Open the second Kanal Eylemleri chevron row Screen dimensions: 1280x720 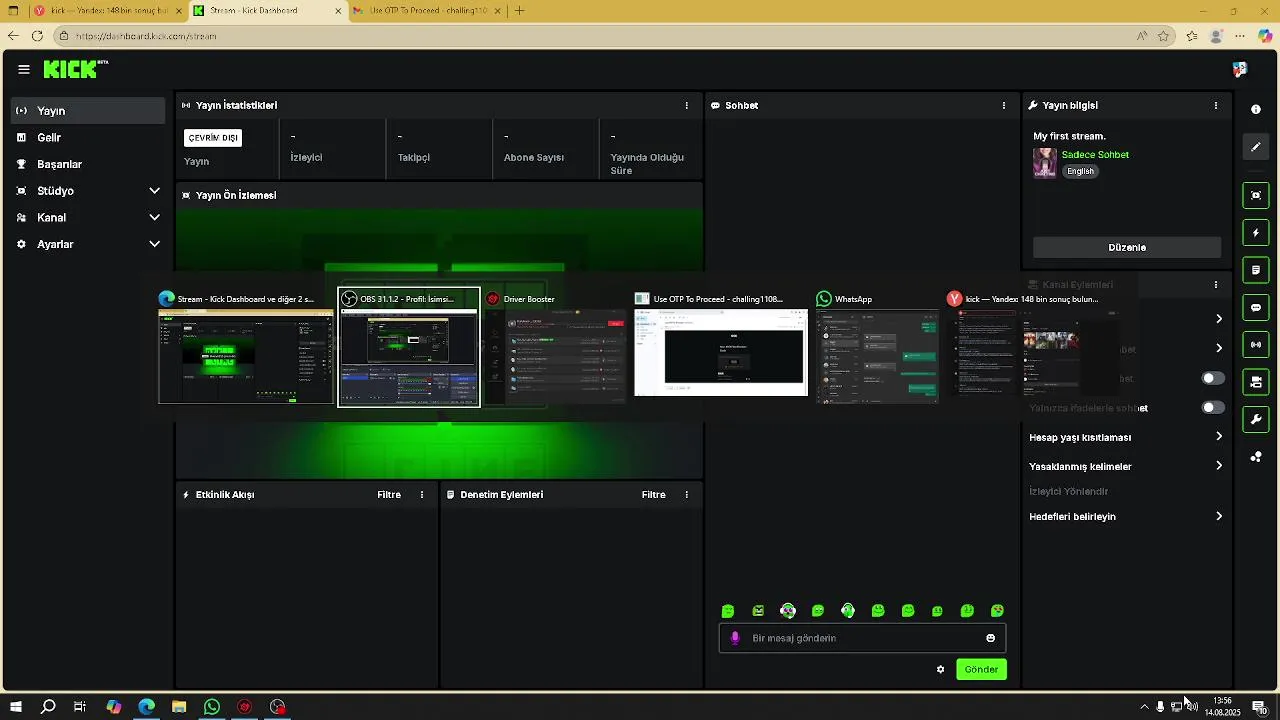click(x=1219, y=348)
